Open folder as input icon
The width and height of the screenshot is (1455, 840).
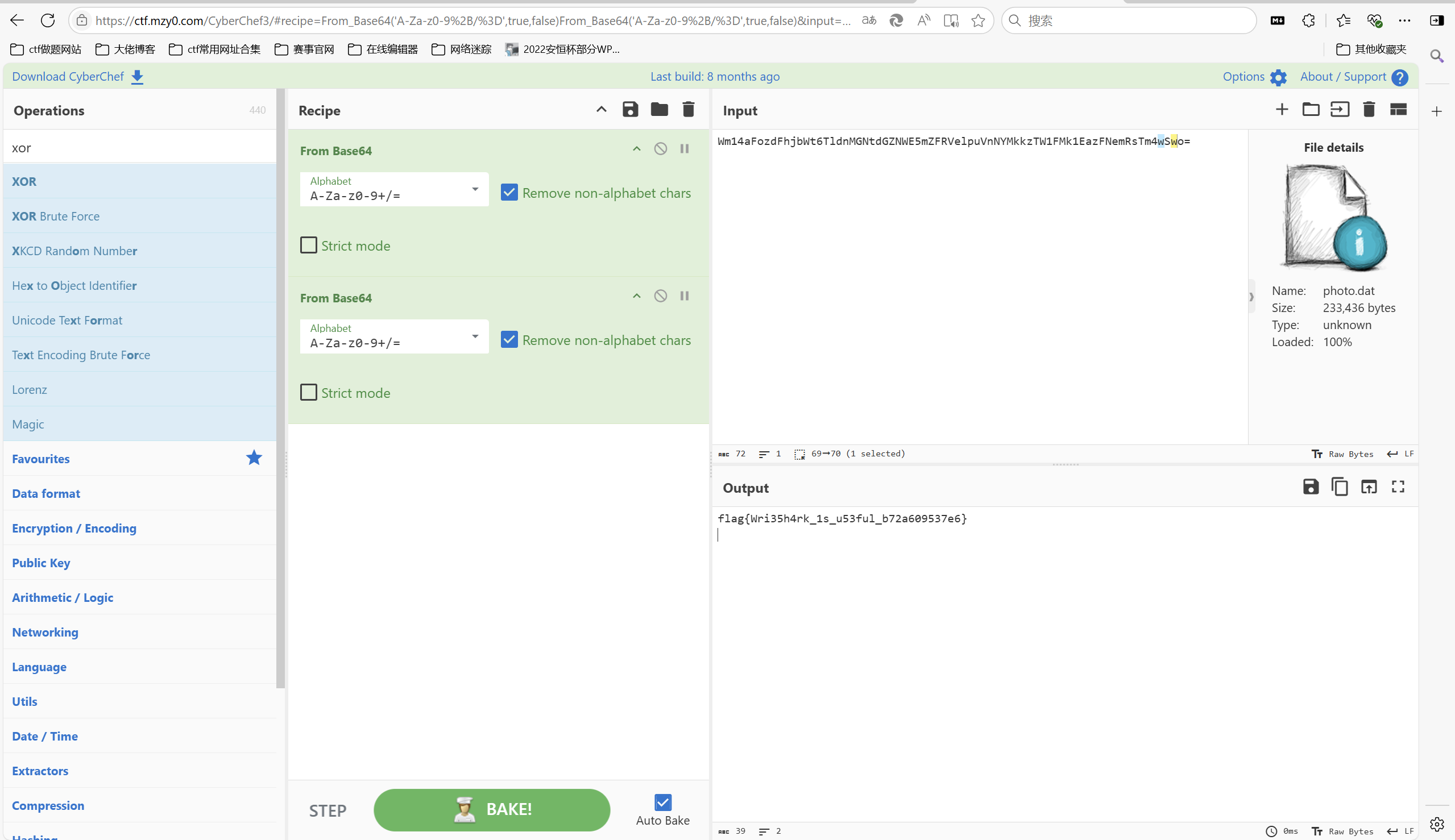pyautogui.click(x=1311, y=109)
